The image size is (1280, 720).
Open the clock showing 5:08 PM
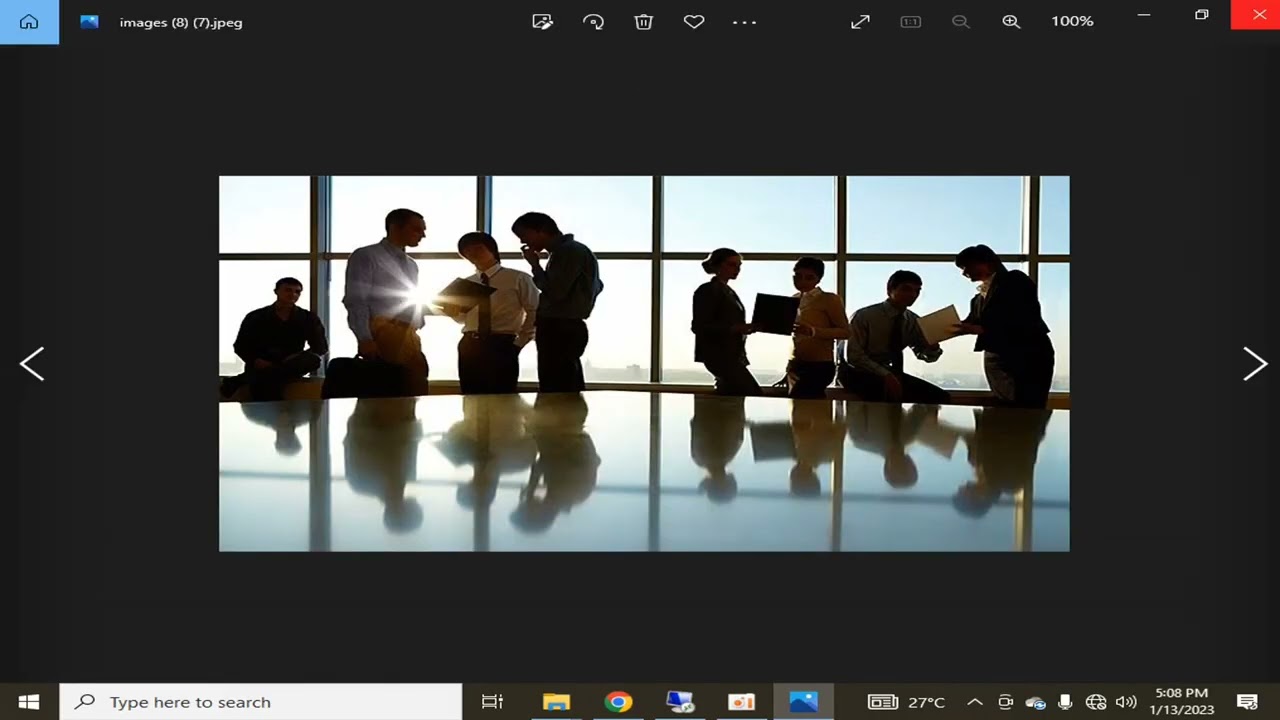coord(1182,702)
